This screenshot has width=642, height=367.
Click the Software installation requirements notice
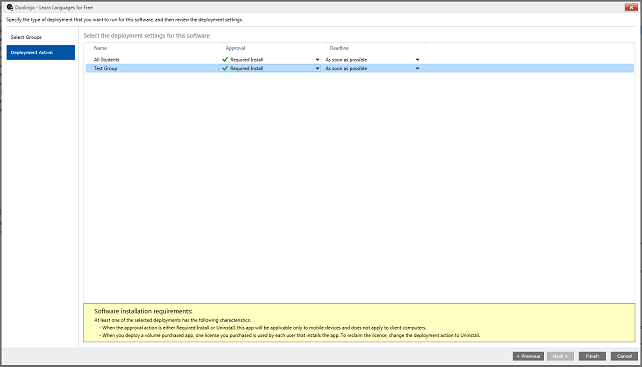(x=359, y=323)
